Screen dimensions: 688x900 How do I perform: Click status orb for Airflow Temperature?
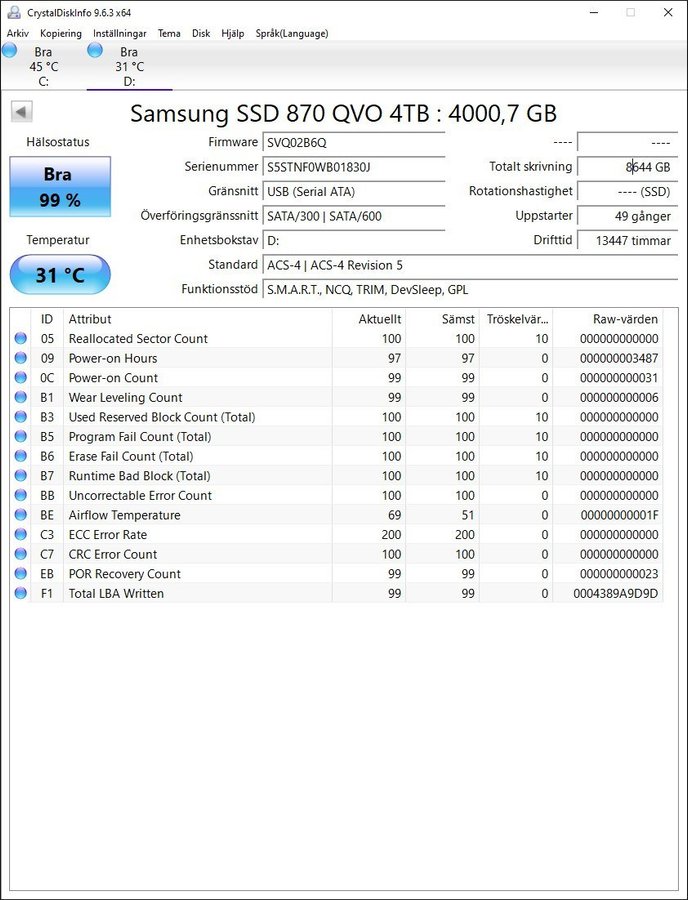coord(21,515)
